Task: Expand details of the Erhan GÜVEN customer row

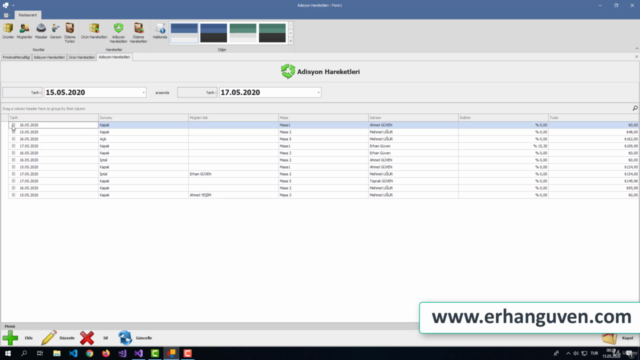Action: point(13,174)
